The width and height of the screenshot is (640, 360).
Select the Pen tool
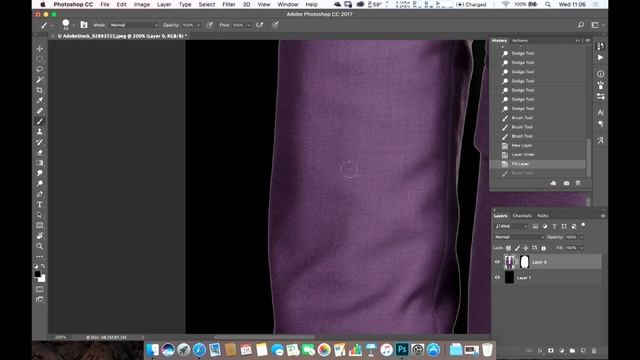click(40, 194)
